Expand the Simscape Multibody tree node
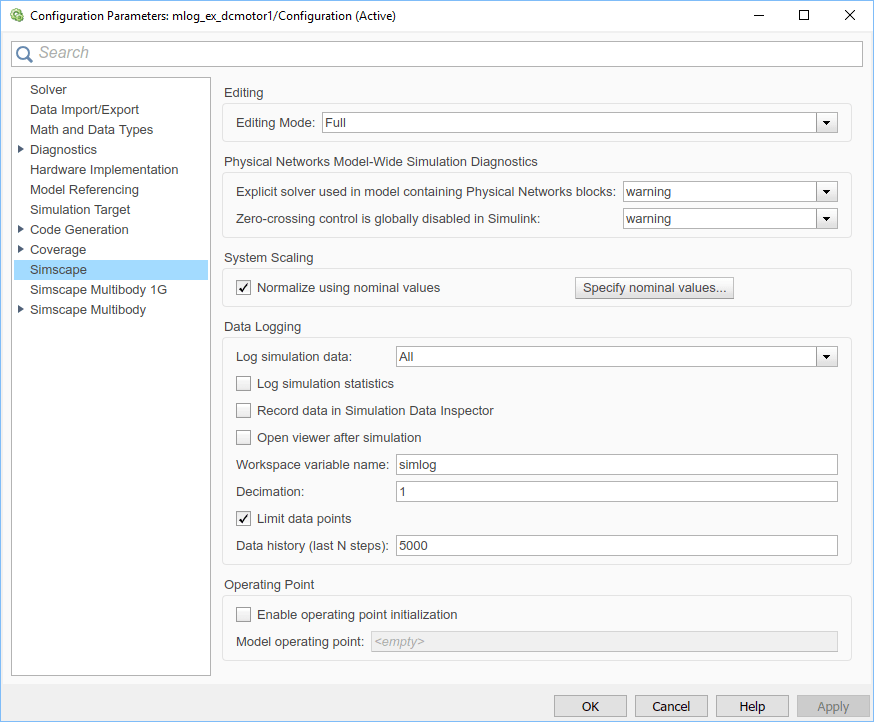This screenshot has width=874, height=722. [x=21, y=310]
